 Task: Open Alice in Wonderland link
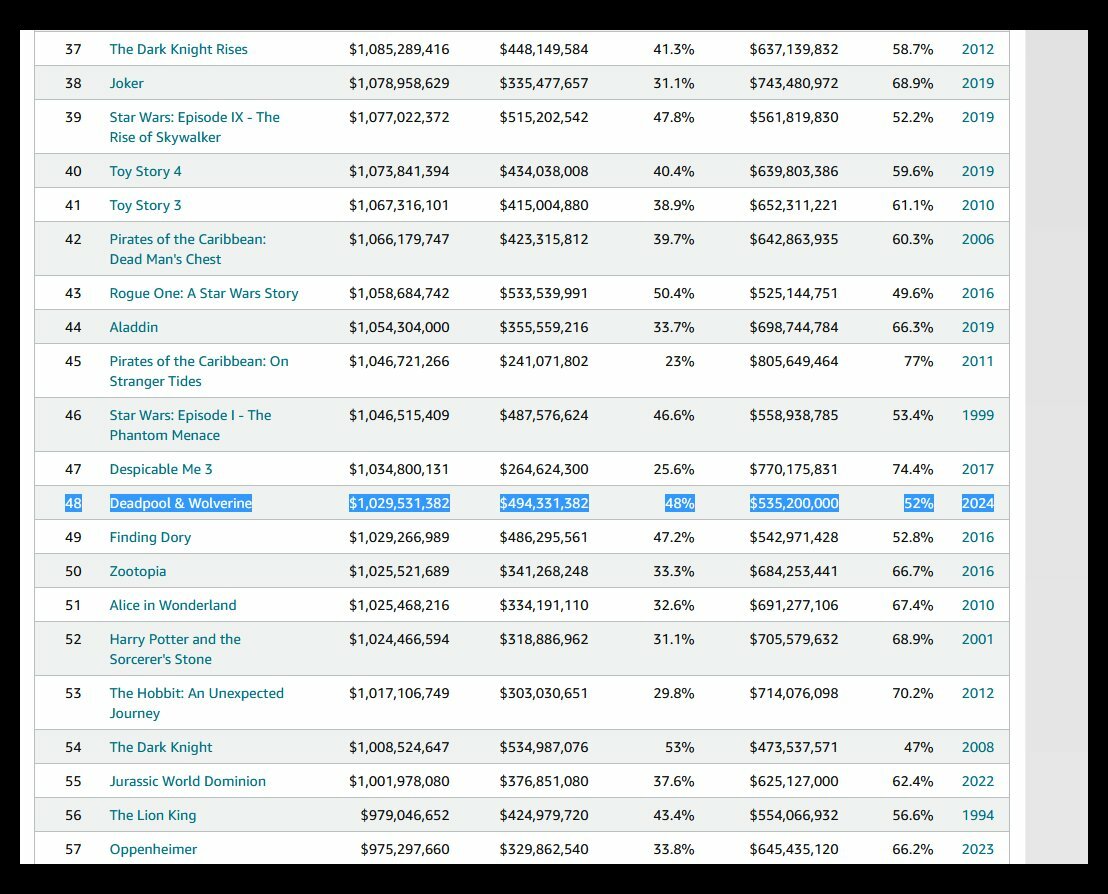pyautogui.click(x=172, y=605)
